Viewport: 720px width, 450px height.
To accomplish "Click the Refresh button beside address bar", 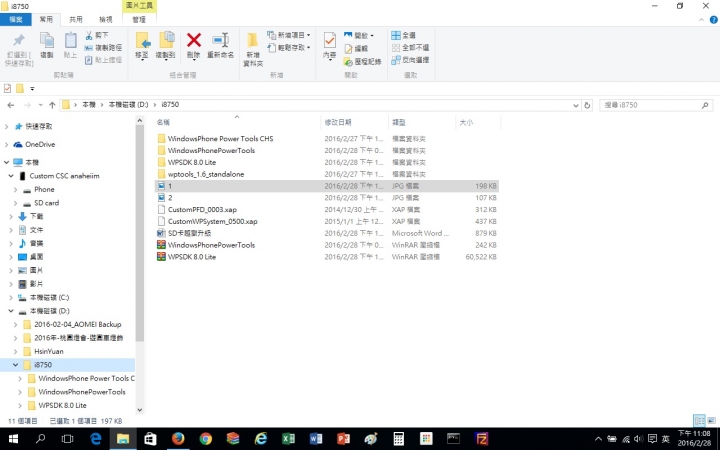I will click(587, 105).
